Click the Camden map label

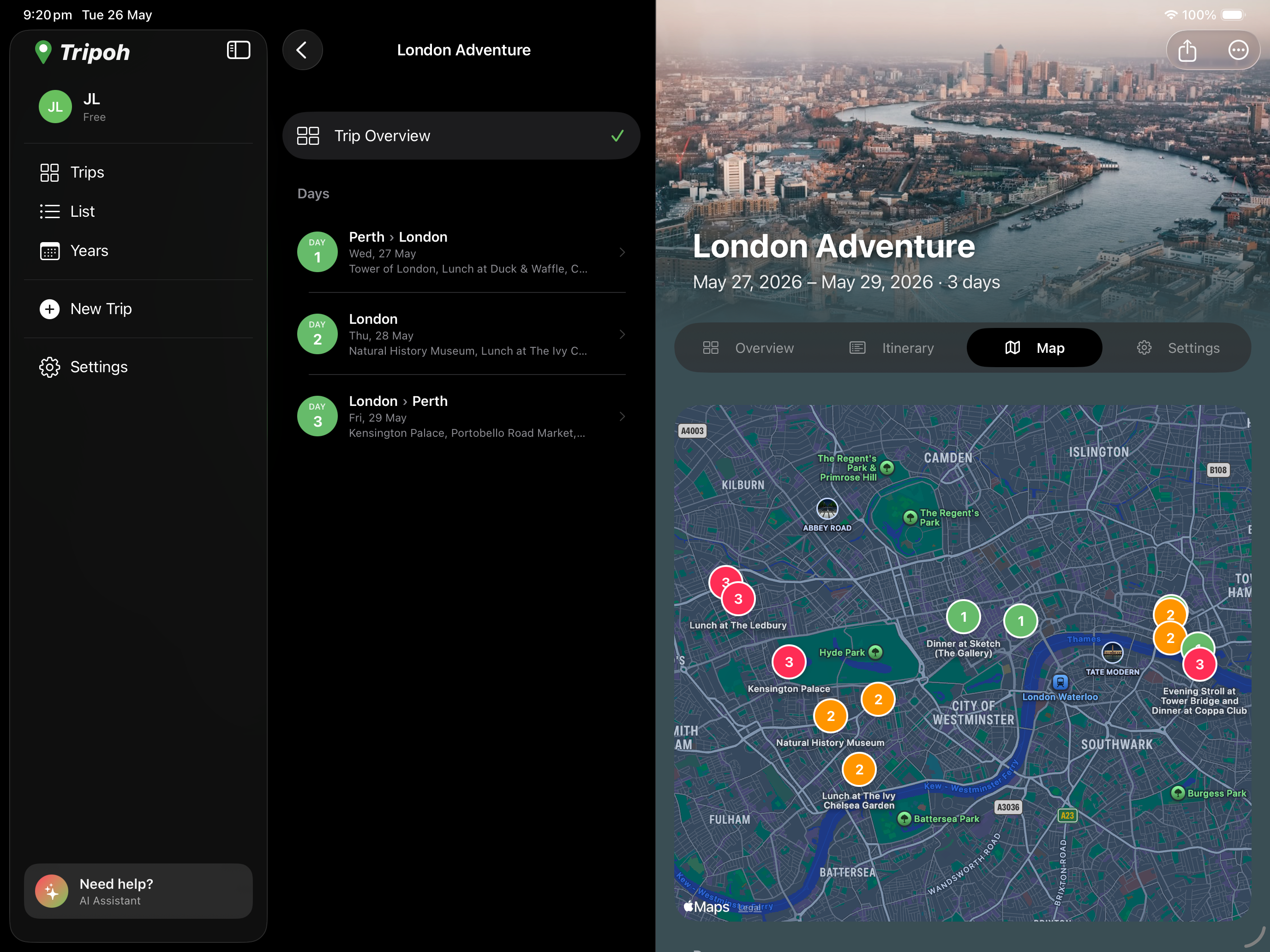click(x=948, y=458)
